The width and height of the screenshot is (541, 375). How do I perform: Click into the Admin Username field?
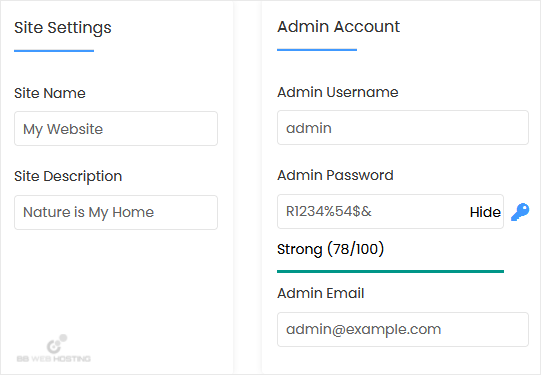(403, 128)
